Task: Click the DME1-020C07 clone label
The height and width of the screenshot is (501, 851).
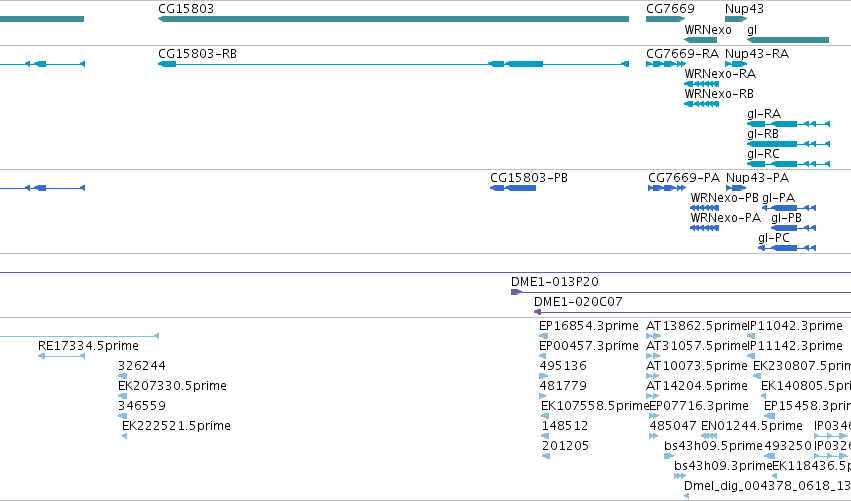Action: (578, 302)
